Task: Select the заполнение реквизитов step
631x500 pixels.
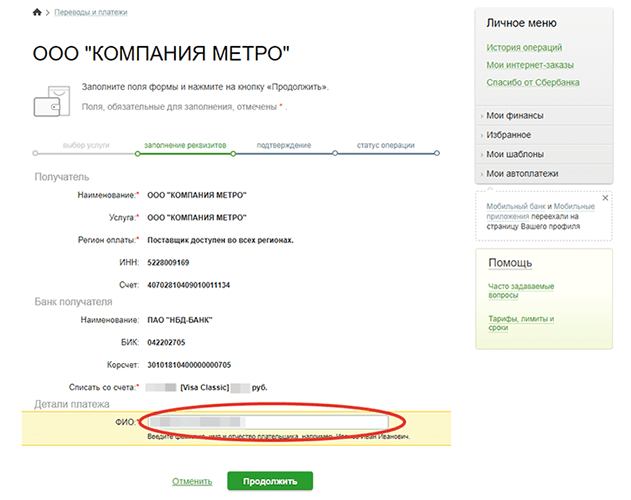Action: coord(185,145)
